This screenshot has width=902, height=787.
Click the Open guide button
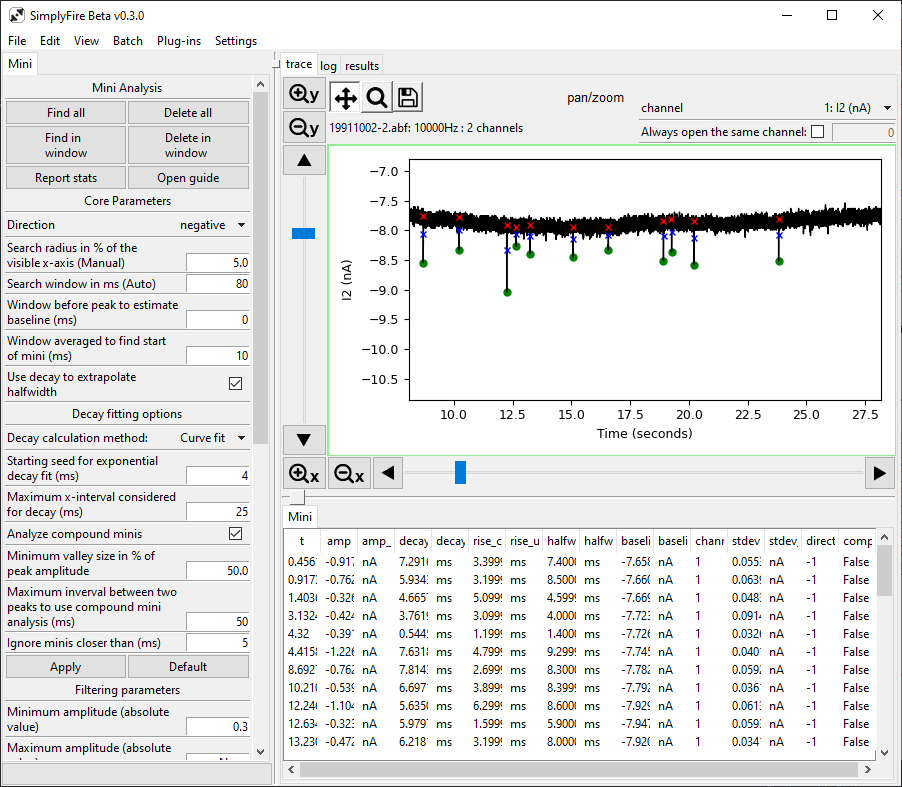coord(188,178)
